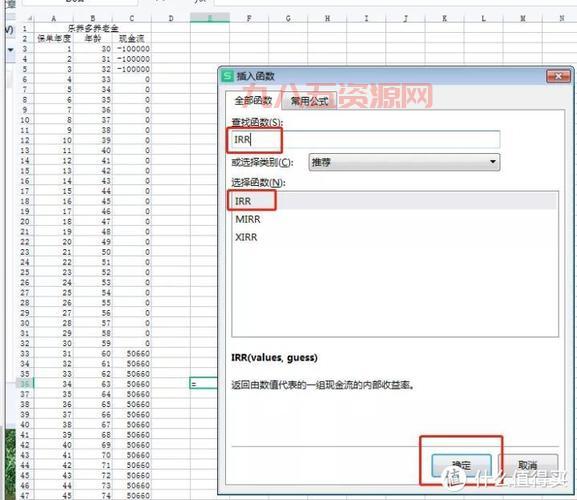Image resolution: width=577 pixels, height=500 pixels.
Task: Switch to the 常用公式 tab
Action: click(309, 101)
